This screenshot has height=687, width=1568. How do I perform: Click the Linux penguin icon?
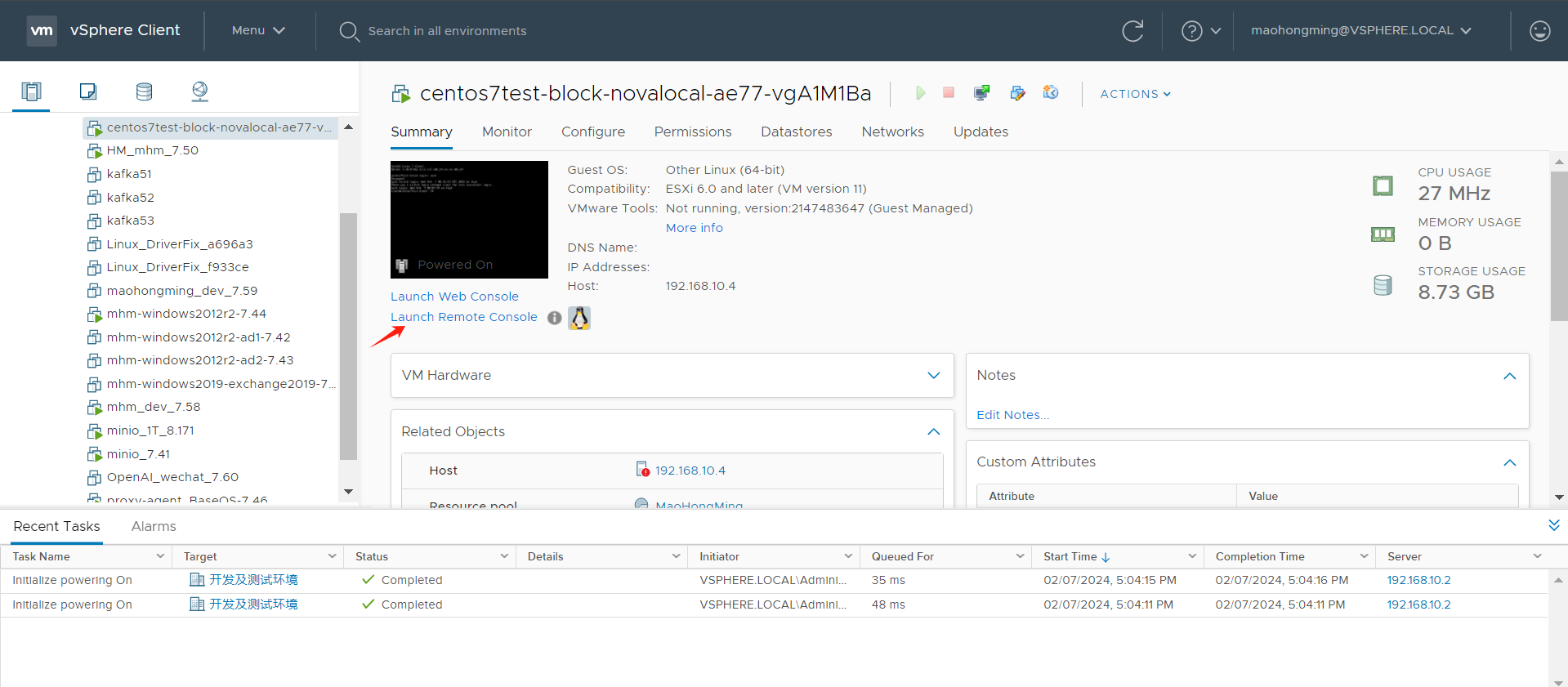click(x=579, y=318)
